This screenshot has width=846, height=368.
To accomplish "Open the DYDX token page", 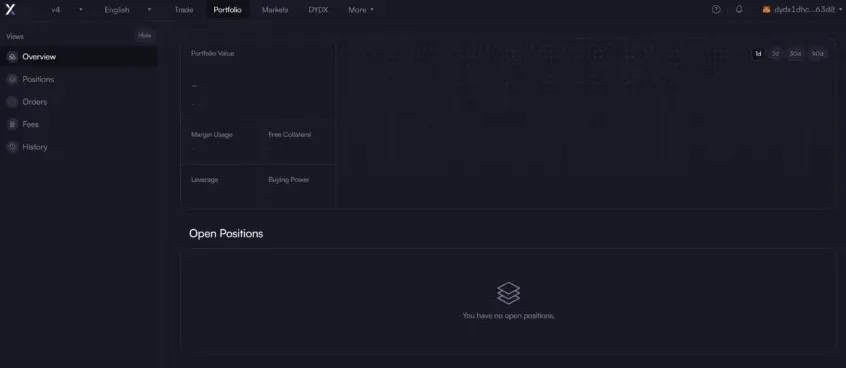I will point(318,10).
